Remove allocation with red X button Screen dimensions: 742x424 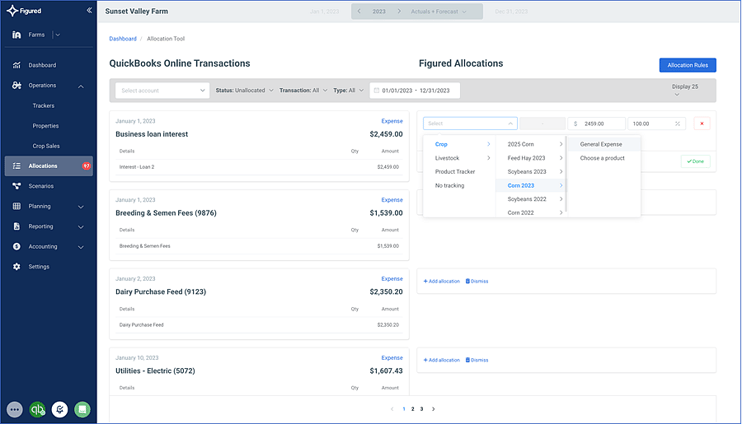pyautogui.click(x=702, y=124)
